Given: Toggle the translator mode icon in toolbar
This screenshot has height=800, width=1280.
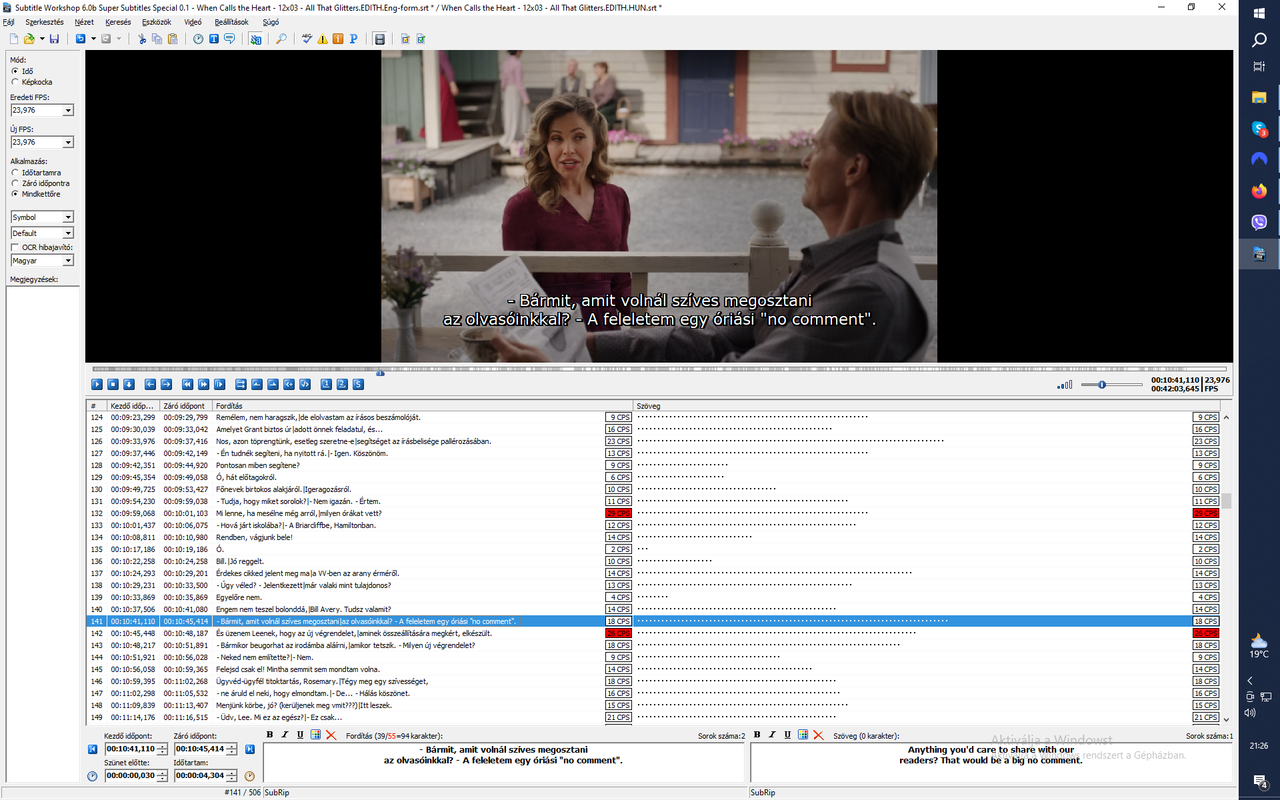Looking at the screenshot, I should click(255, 39).
